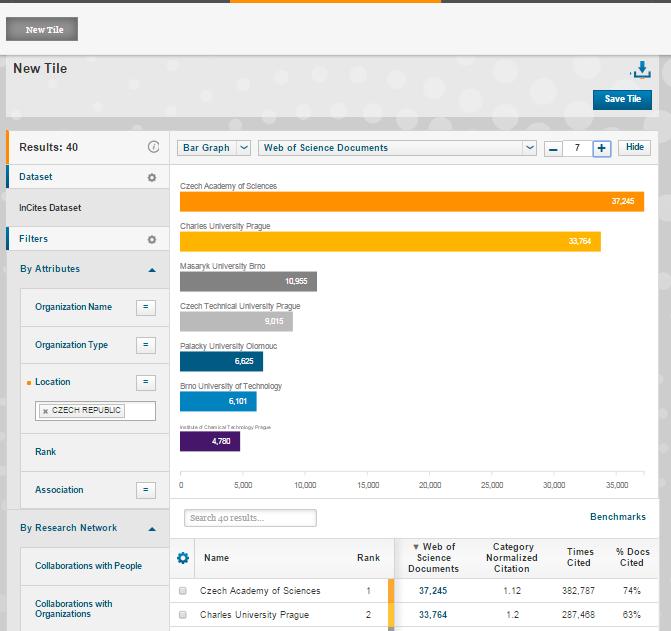Open Collaborations with People filter
The width and height of the screenshot is (671, 631).
pyautogui.click(x=88, y=566)
